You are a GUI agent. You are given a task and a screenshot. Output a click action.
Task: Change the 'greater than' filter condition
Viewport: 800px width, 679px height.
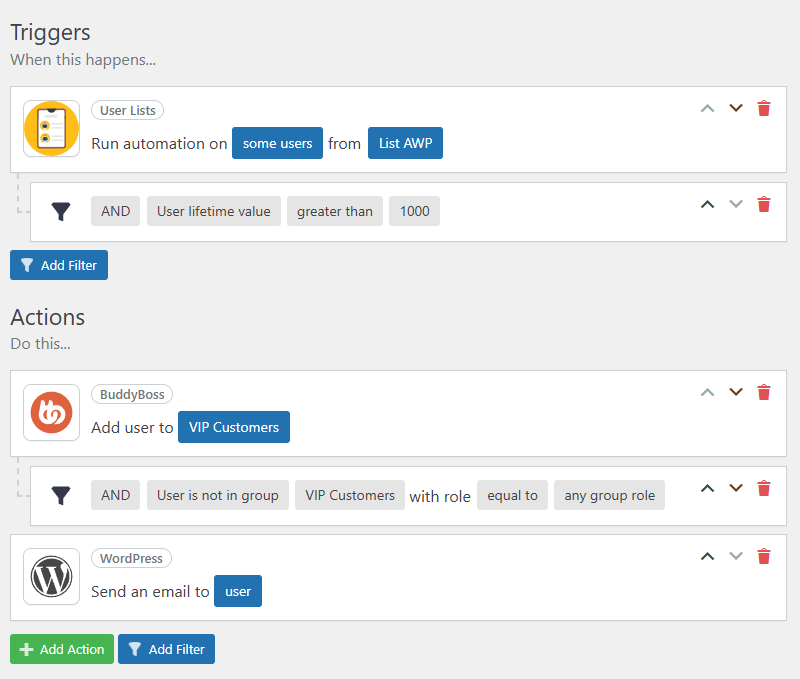pyautogui.click(x=334, y=211)
